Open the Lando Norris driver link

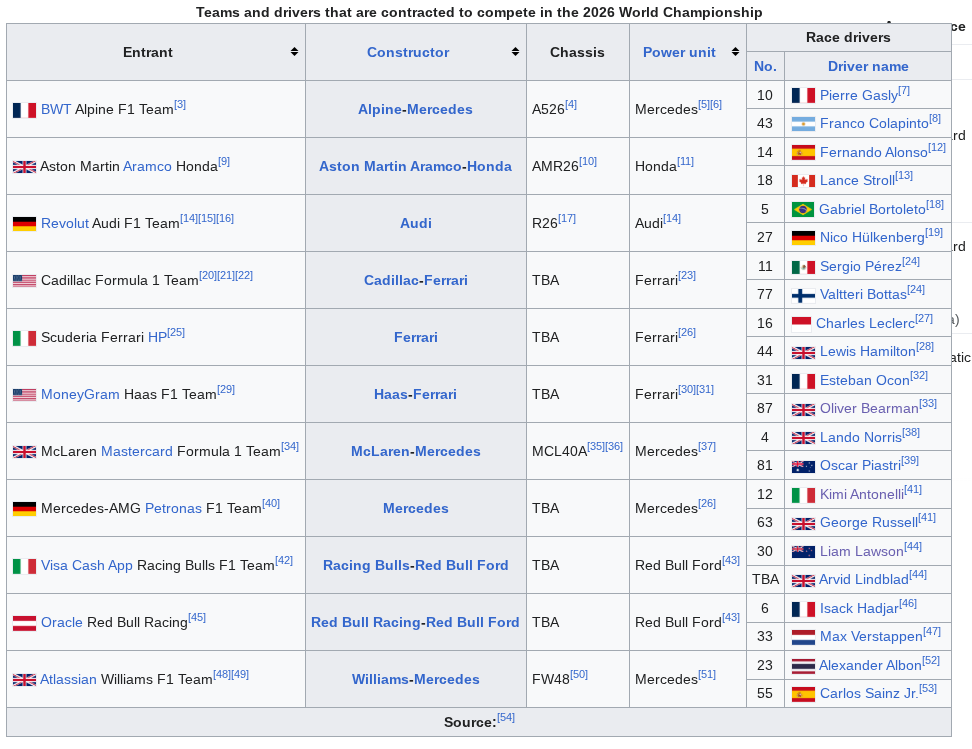pos(860,438)
